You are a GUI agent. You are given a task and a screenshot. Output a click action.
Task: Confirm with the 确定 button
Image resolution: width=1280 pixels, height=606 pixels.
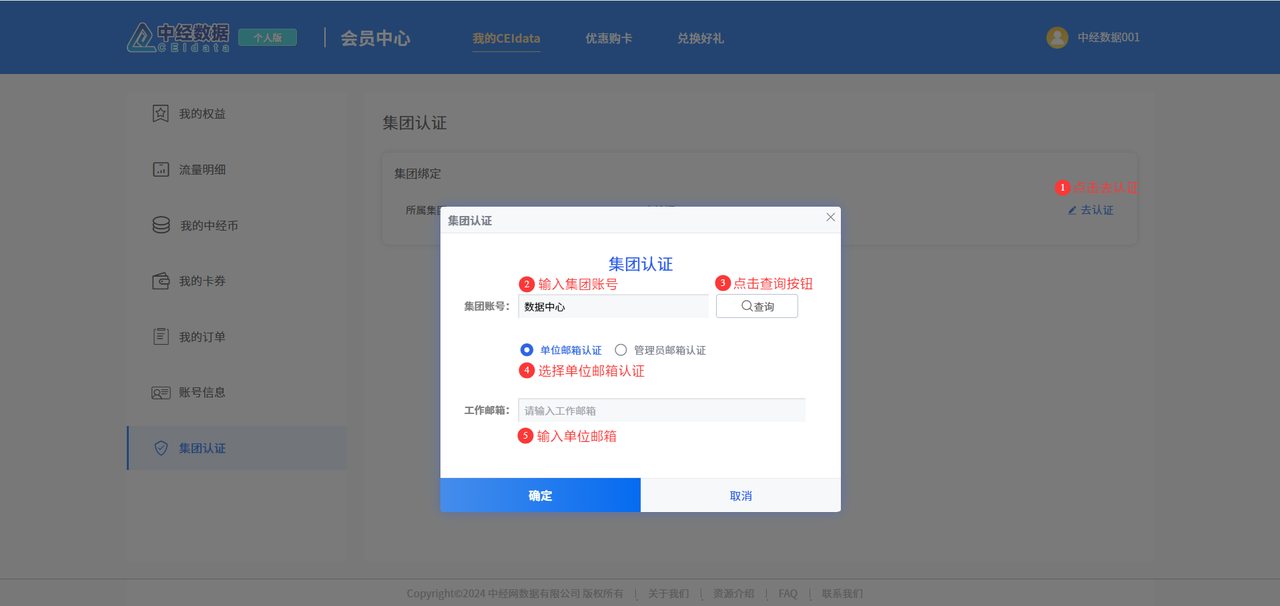click(x=540, y=495)
